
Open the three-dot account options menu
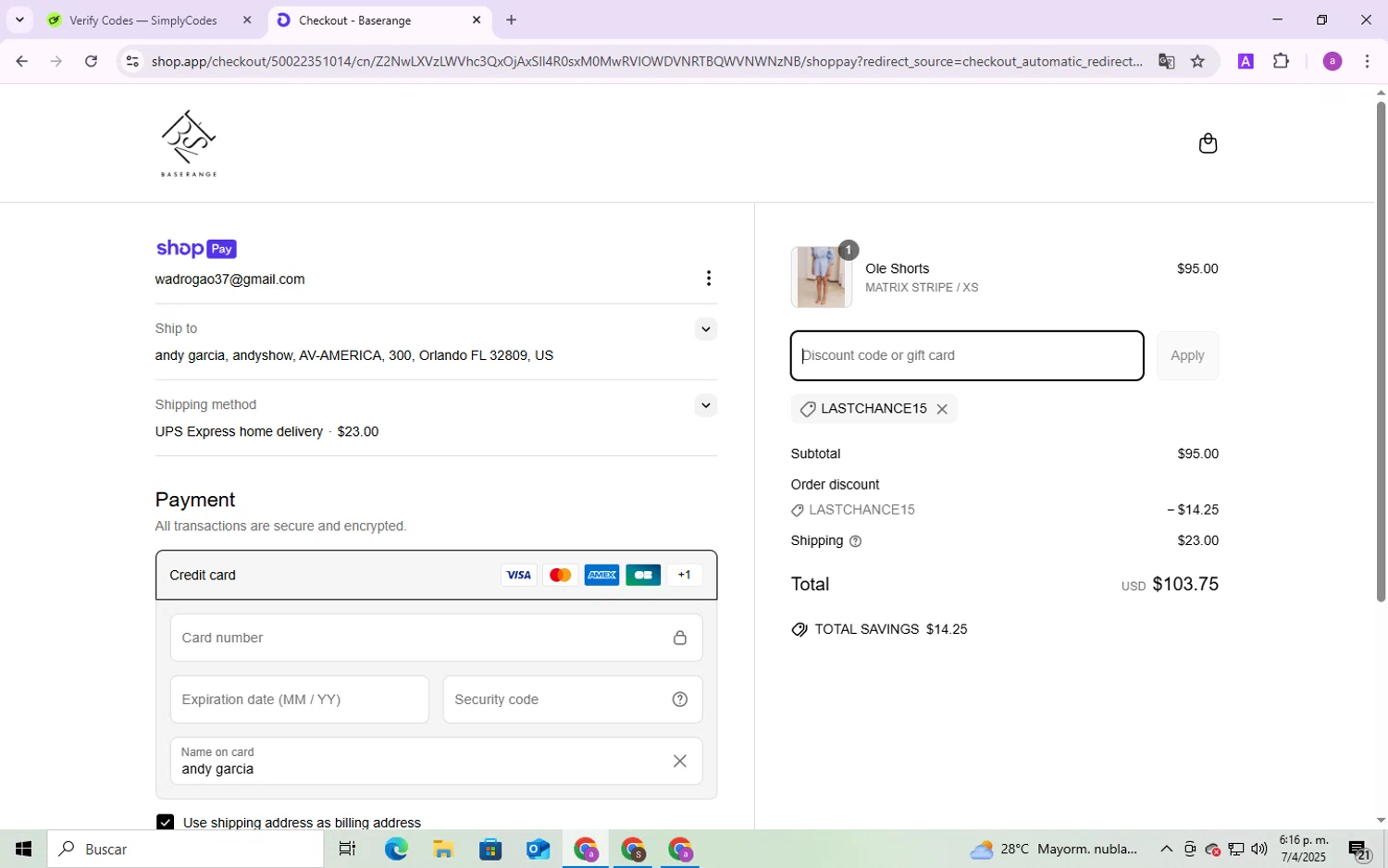[708, 279]
